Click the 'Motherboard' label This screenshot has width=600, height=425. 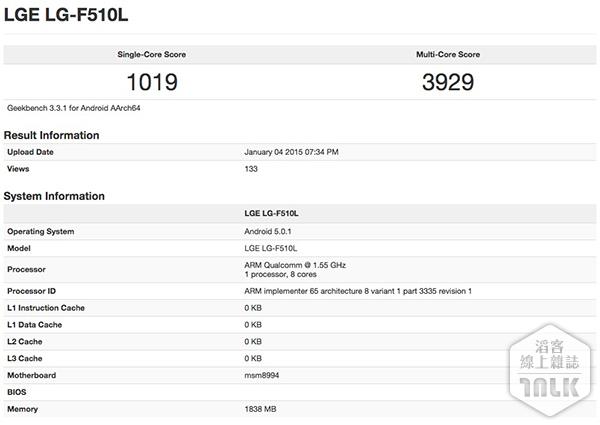click(x=31, y=375)
